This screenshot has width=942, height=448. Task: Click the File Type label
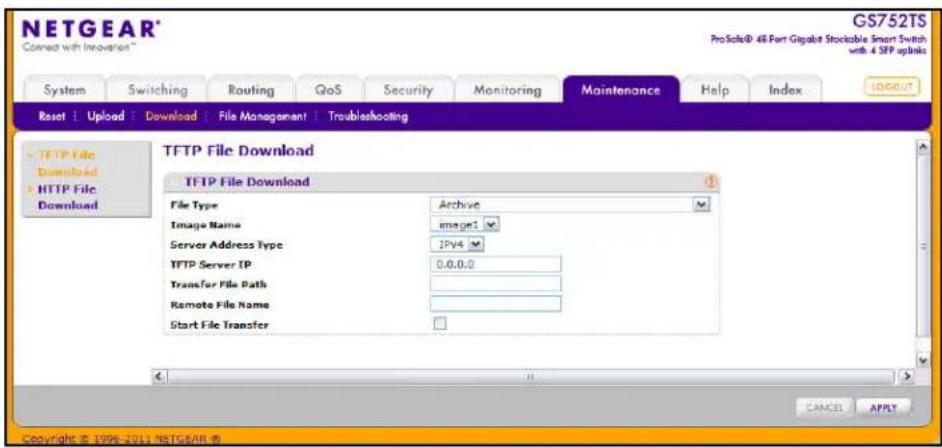tap(194, 205)
